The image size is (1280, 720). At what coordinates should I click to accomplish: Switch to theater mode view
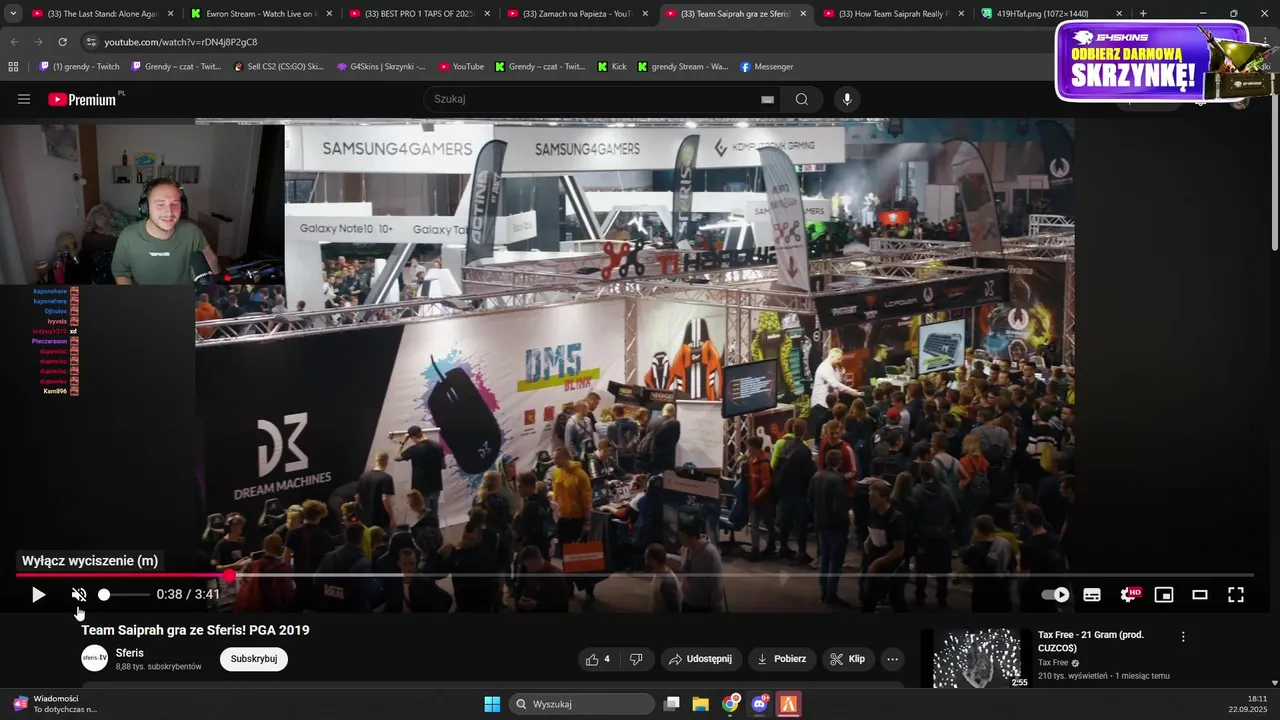coord(1200,595)
